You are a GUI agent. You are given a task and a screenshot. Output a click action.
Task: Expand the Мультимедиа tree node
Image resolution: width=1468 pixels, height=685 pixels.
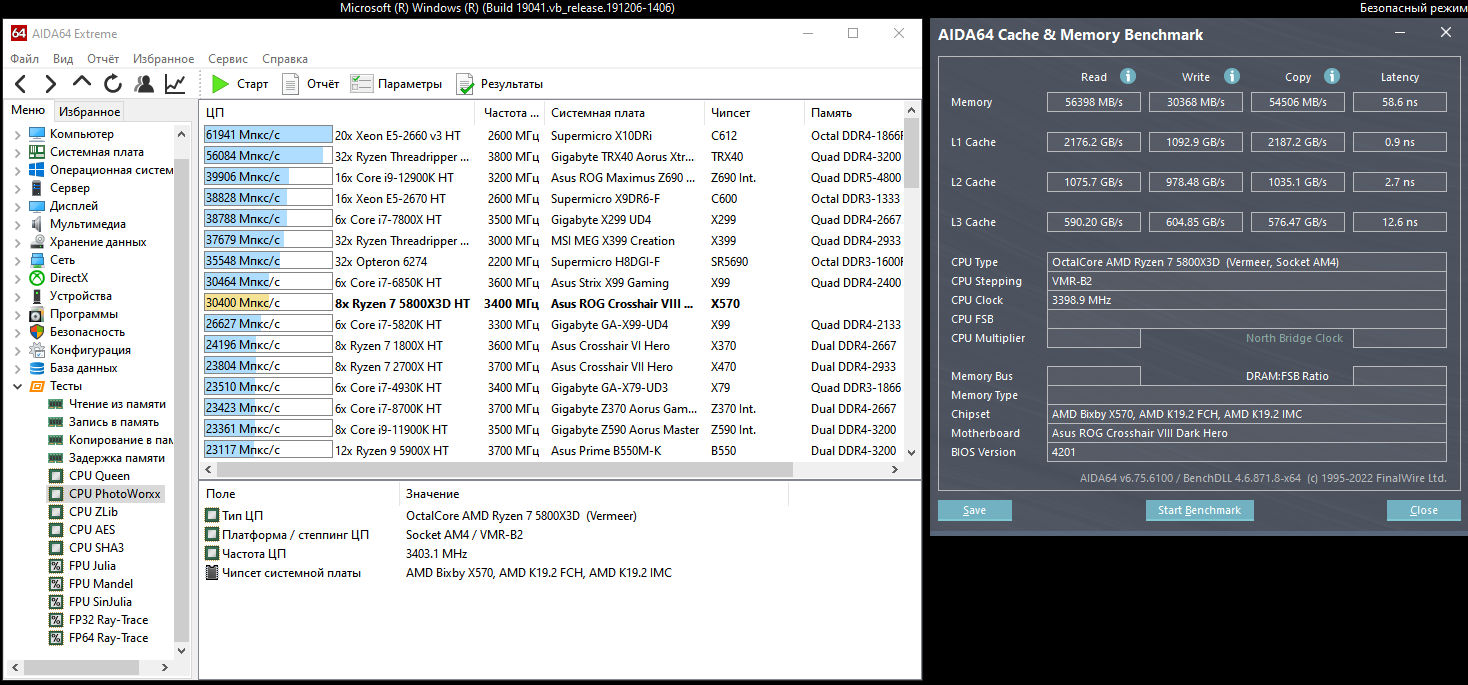[17, 224]
